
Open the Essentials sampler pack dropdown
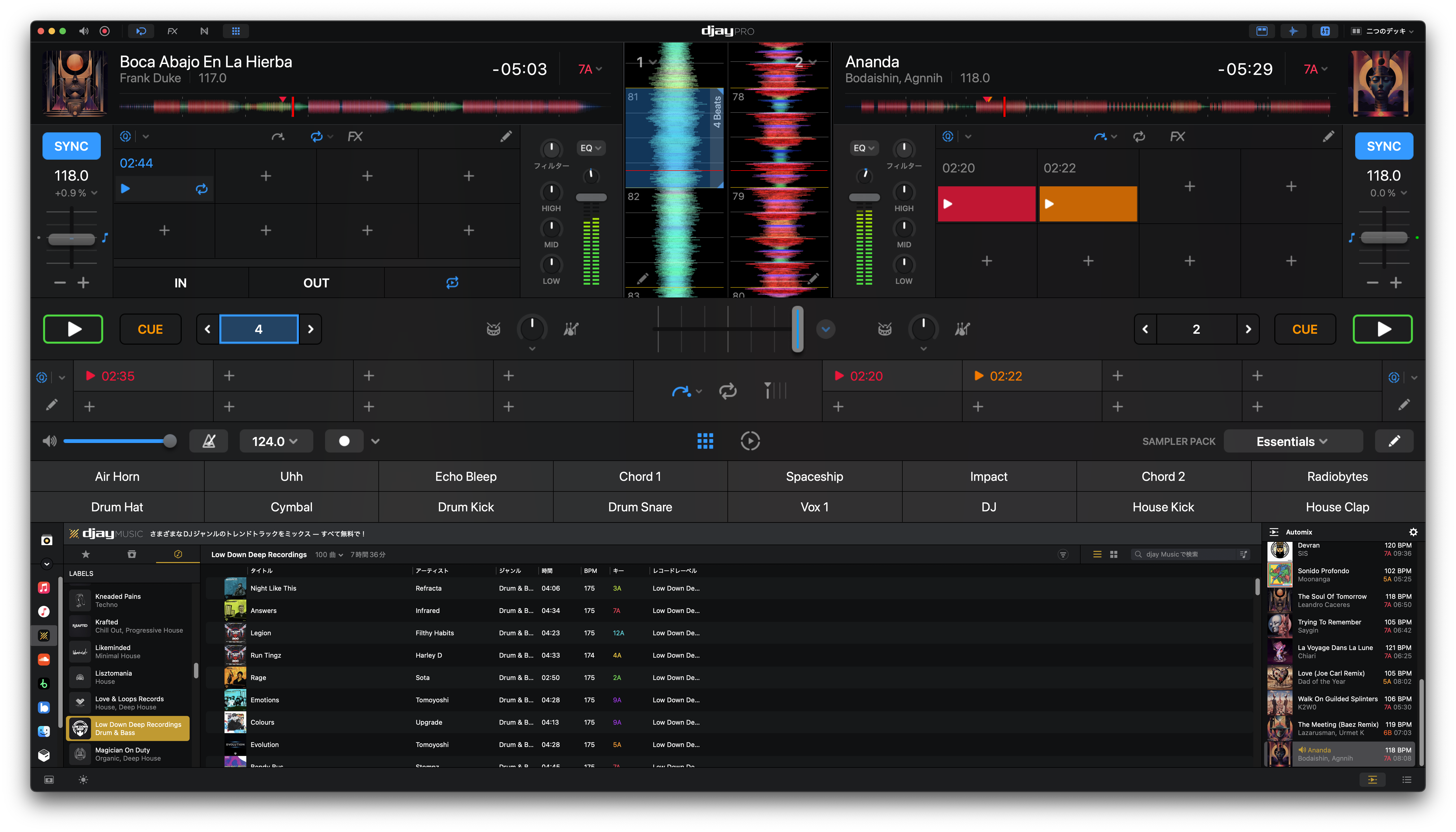point(1293,441)
